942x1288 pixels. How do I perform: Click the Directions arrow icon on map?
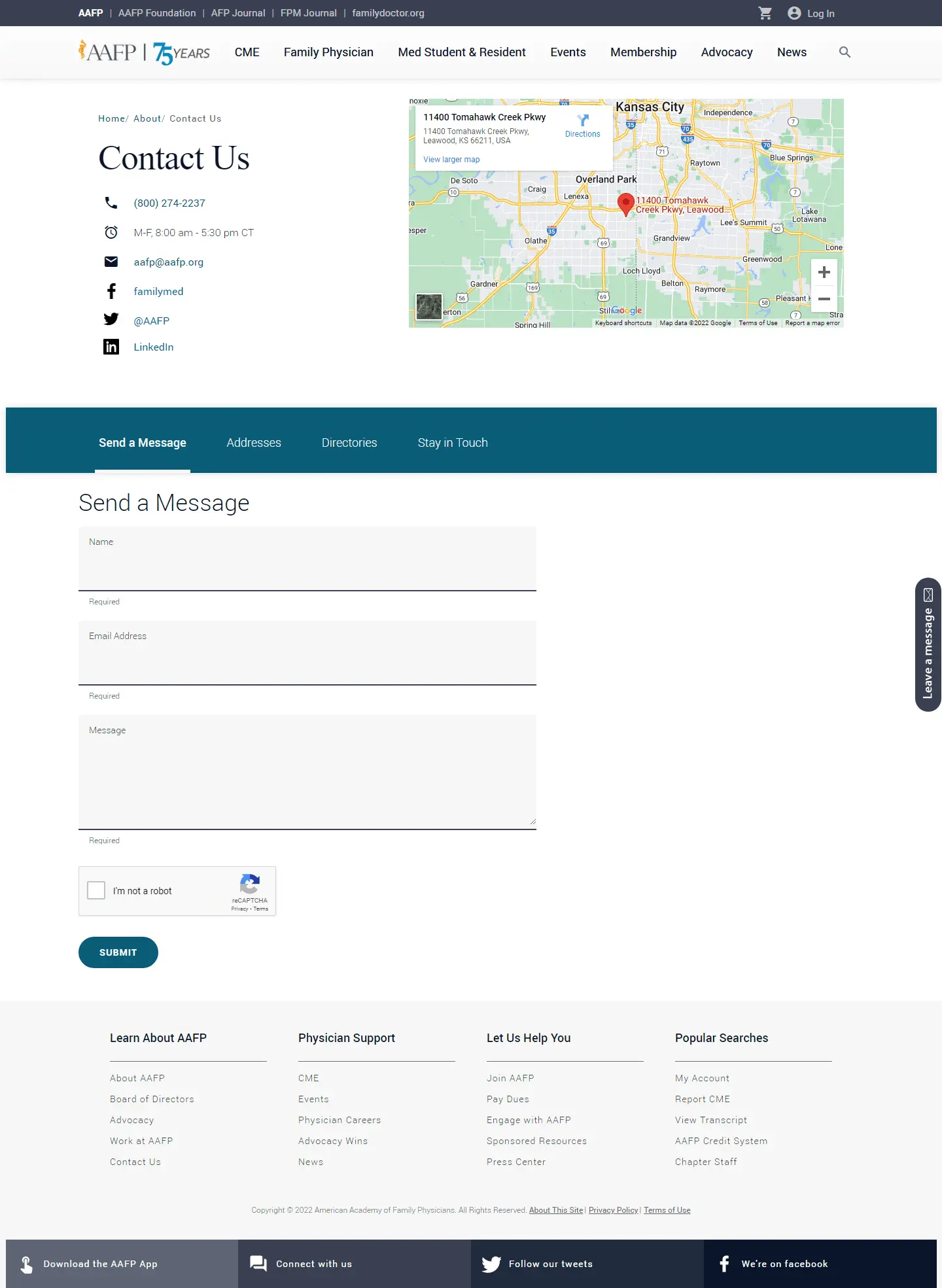point(583,120)
